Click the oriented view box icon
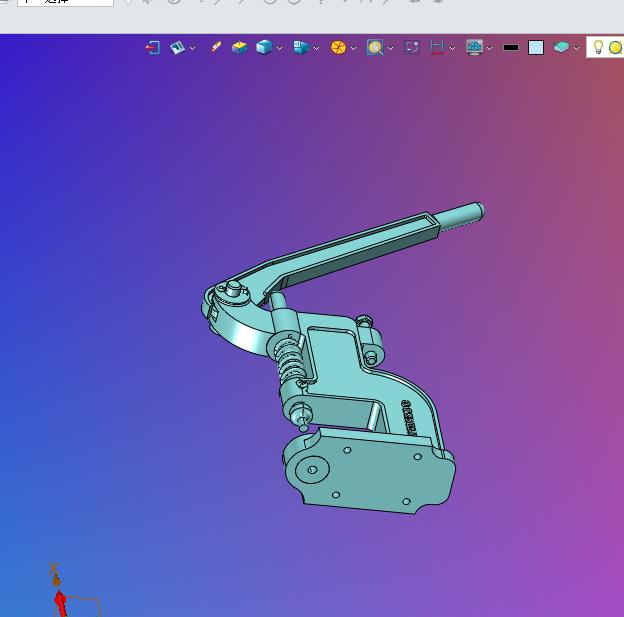Image resolution: width=624 pixels, height=617 pixels. (301, 47)
